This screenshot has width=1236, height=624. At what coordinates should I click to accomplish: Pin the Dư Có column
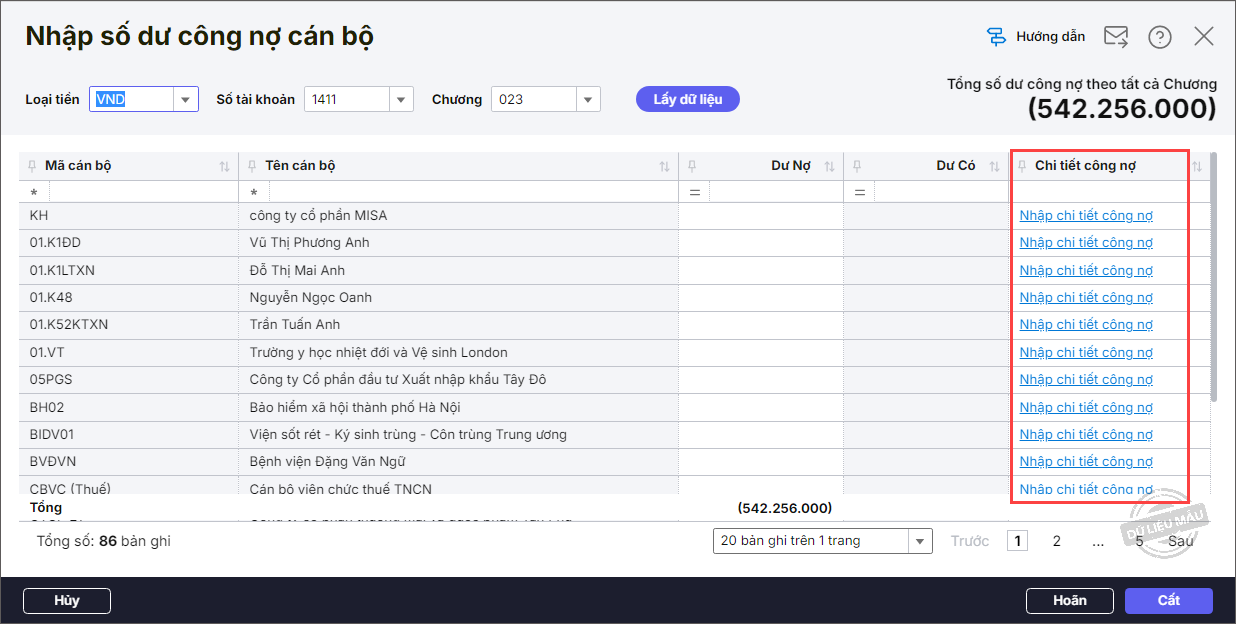click(857, 166)
